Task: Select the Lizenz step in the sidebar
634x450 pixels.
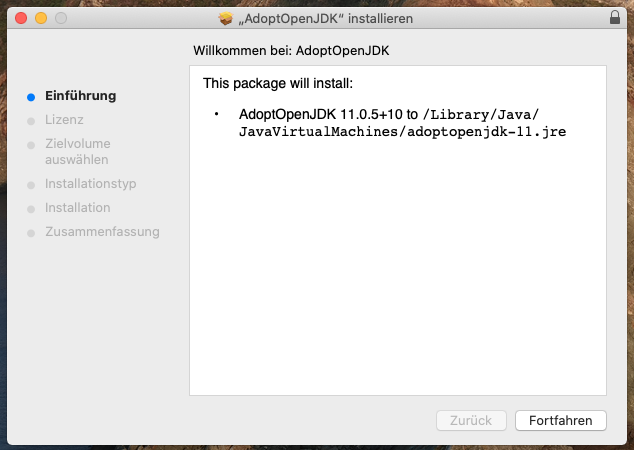Action: tap(64, 120)
